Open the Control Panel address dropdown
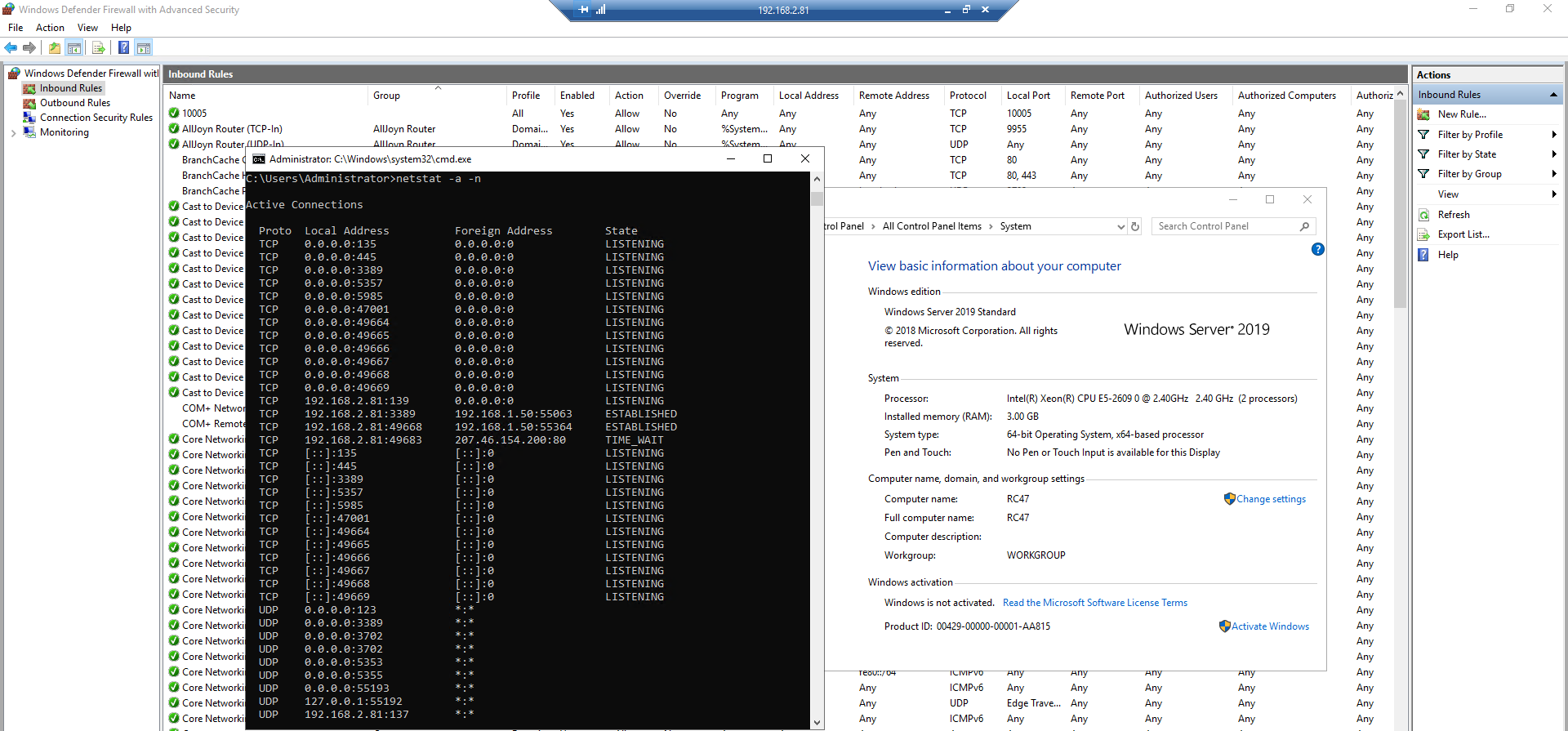1568x731 pixels. pos(1120,226)
